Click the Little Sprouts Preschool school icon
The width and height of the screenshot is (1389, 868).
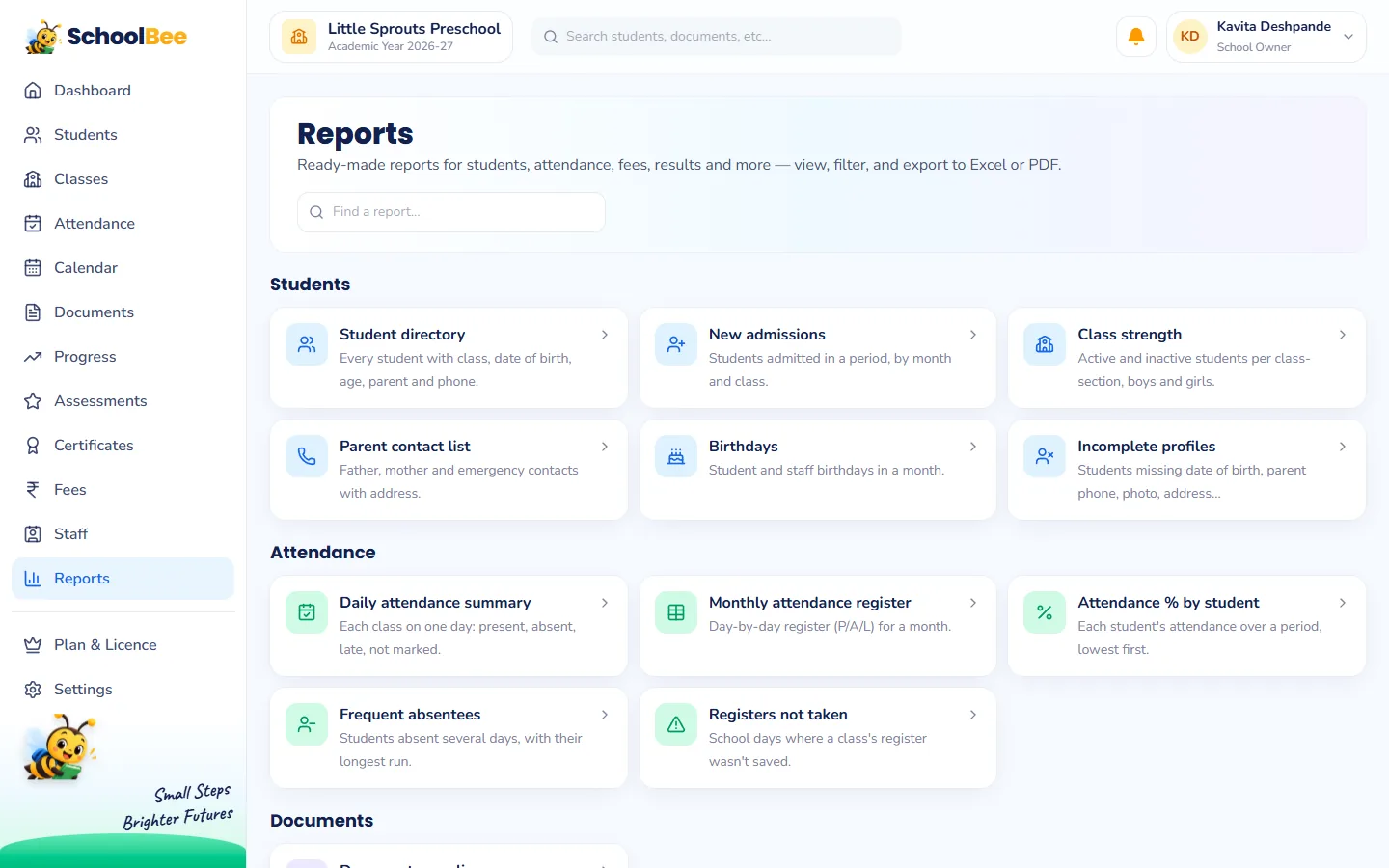click(x=299, y=37)
